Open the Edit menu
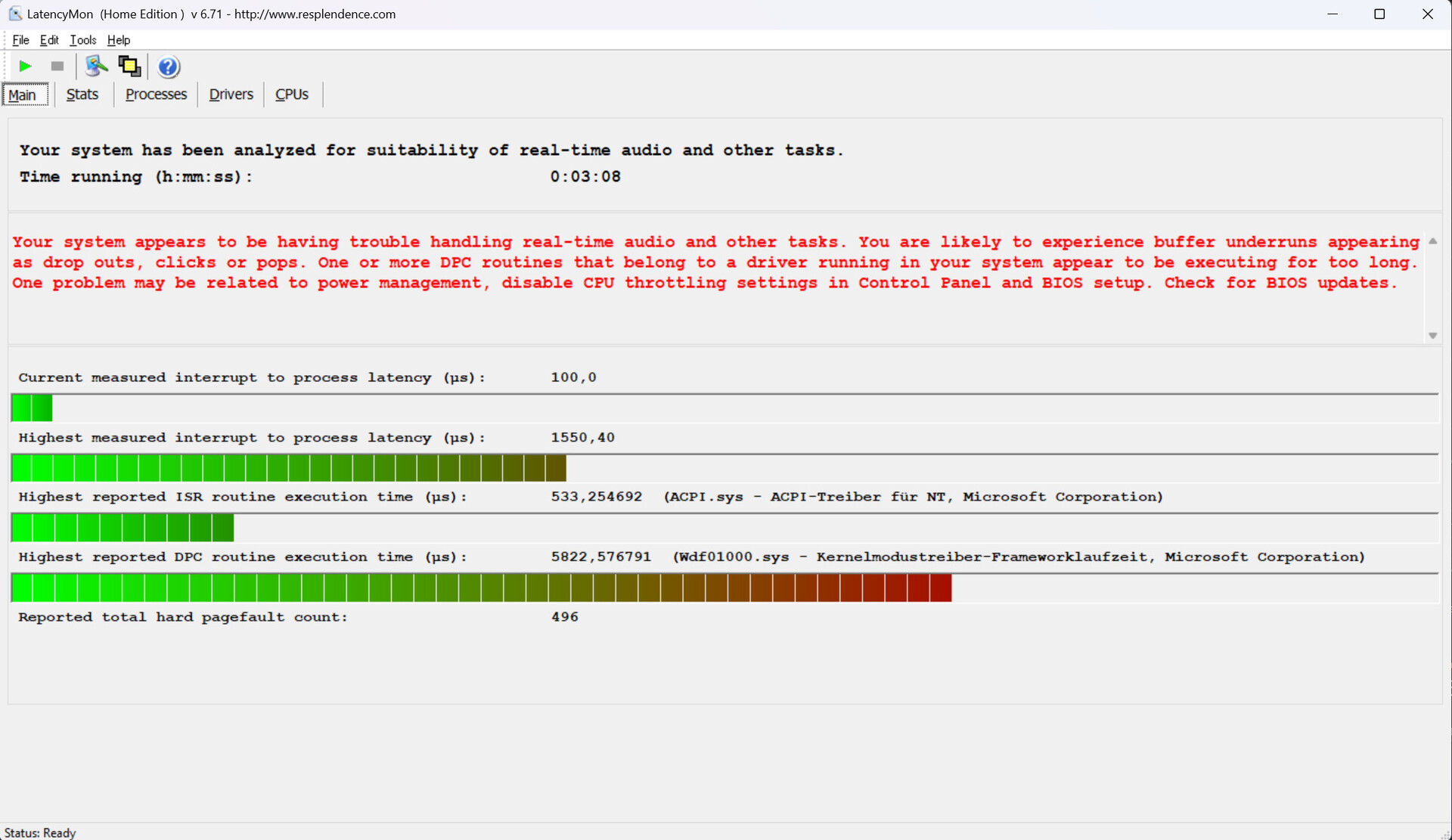Viewport: 1452px width, 840px height. 49,40
